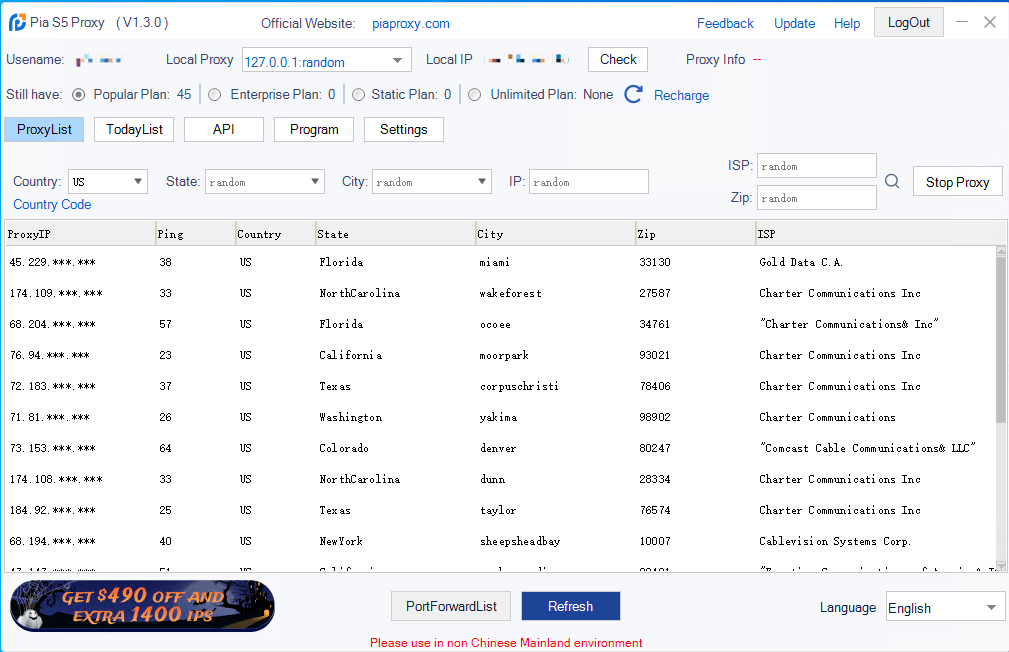
Task: Open the Halloween $490 off promo banner
Action: pyautogui.click(x=142, y=605)
